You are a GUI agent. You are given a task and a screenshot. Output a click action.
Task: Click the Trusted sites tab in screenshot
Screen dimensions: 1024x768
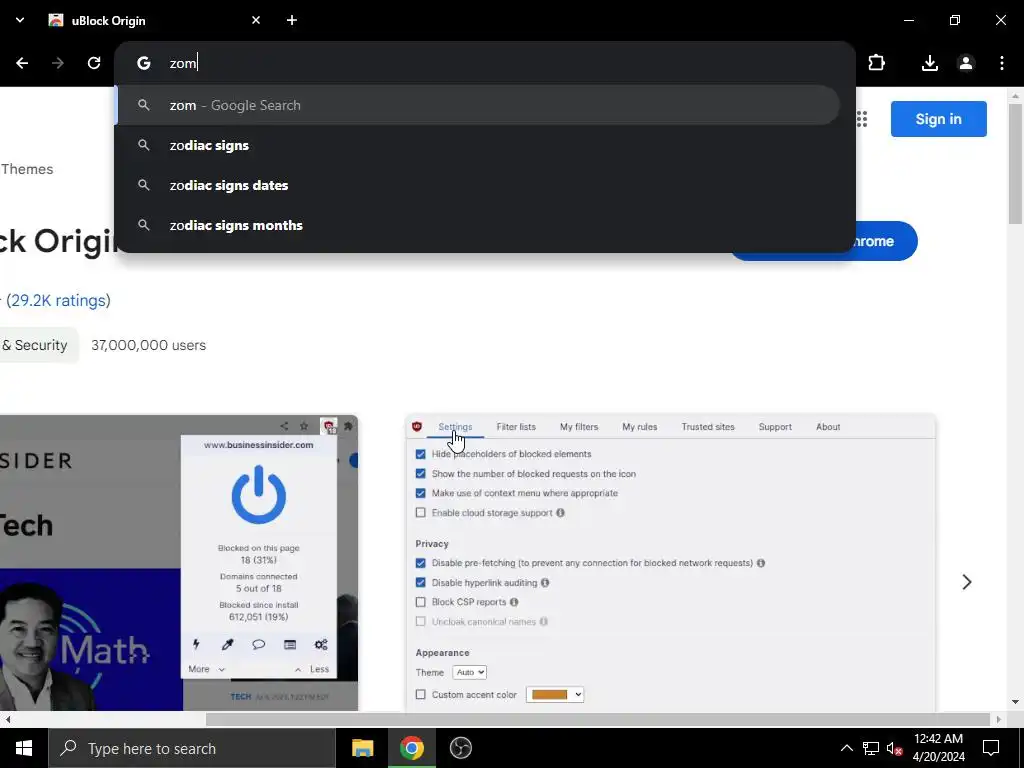[x=708, y=426]
